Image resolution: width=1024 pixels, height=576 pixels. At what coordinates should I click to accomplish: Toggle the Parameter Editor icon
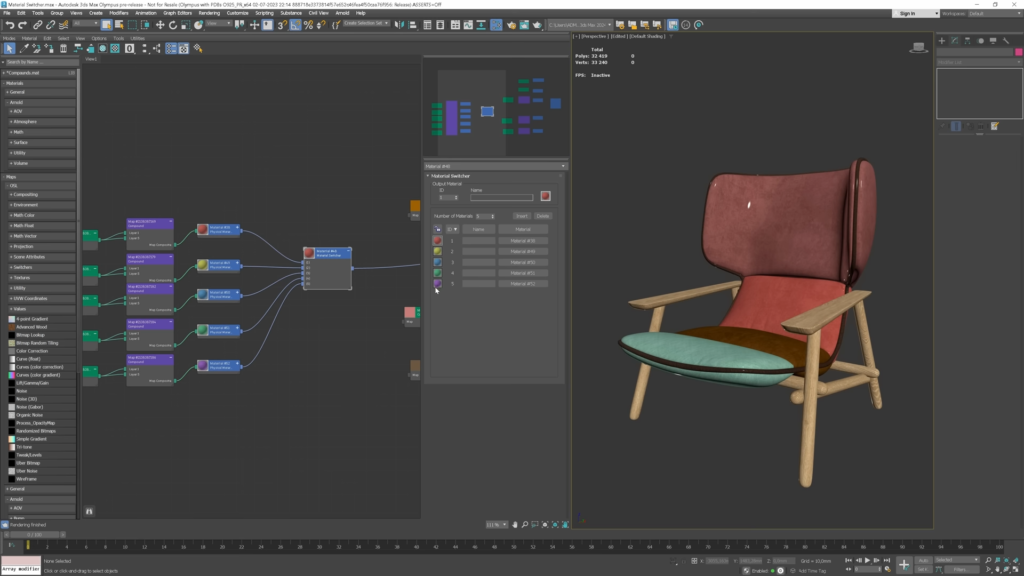click(x=184, y=48)
